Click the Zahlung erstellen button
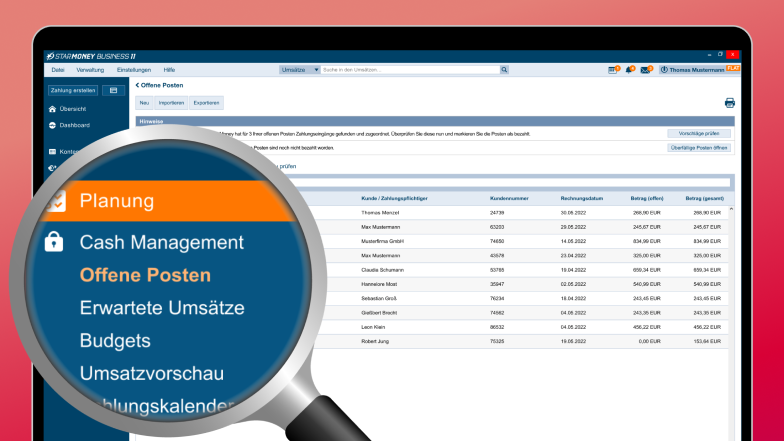Screen dimensions: 784x441 coord(73,90)
